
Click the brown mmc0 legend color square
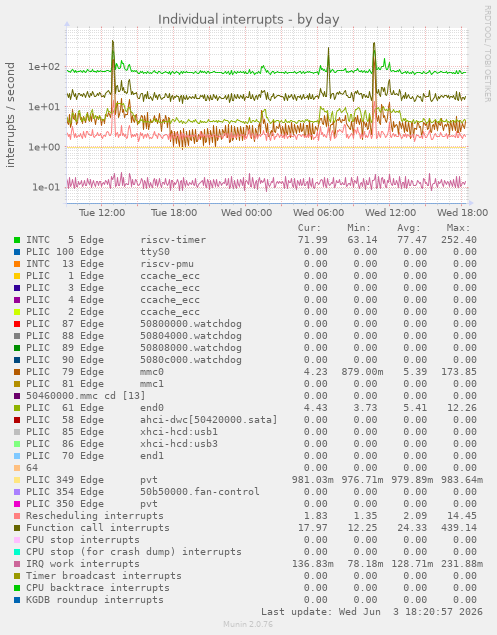(17, 372)
